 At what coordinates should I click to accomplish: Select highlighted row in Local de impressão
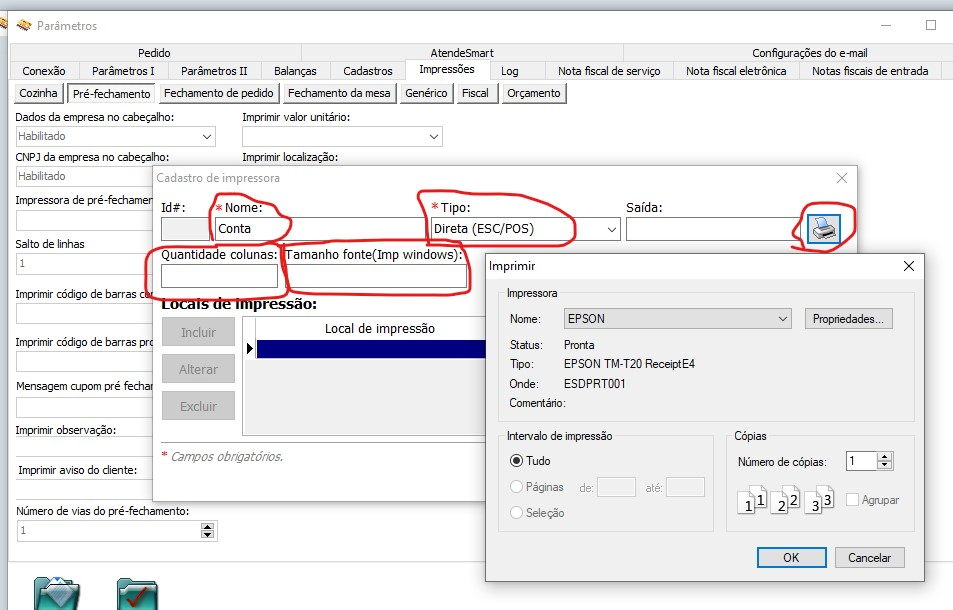click(x=371, y=349)
